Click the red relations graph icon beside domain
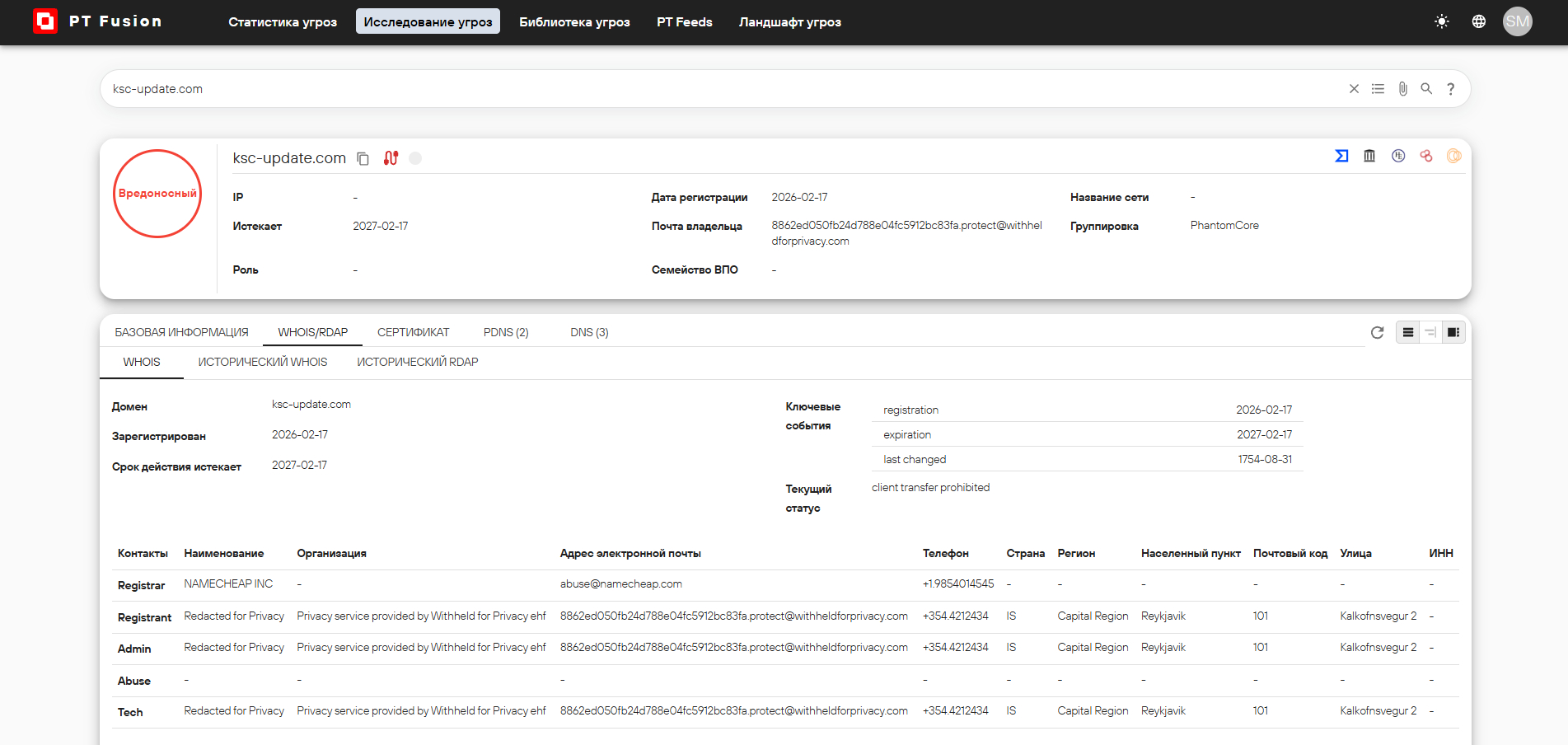Screen dimensions: 1568x745 click(x=391, y=158)
